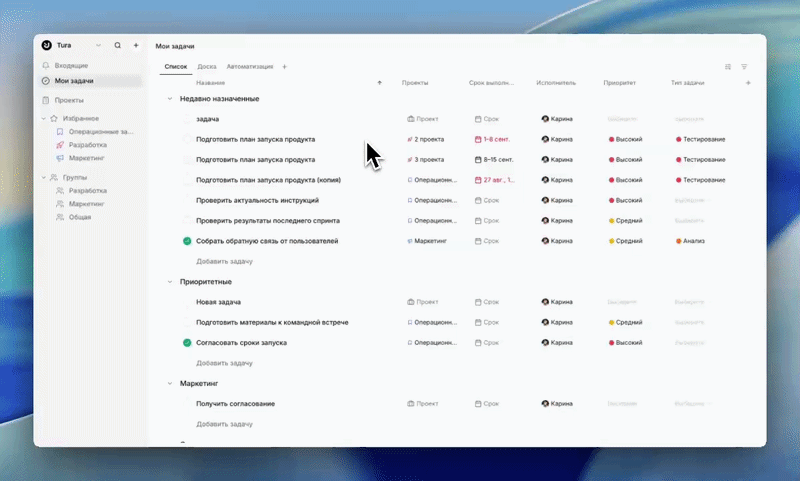Uncheck Согласовать сроки запуска task
Viewport: 800px width, 481px height.
point(187,343)
